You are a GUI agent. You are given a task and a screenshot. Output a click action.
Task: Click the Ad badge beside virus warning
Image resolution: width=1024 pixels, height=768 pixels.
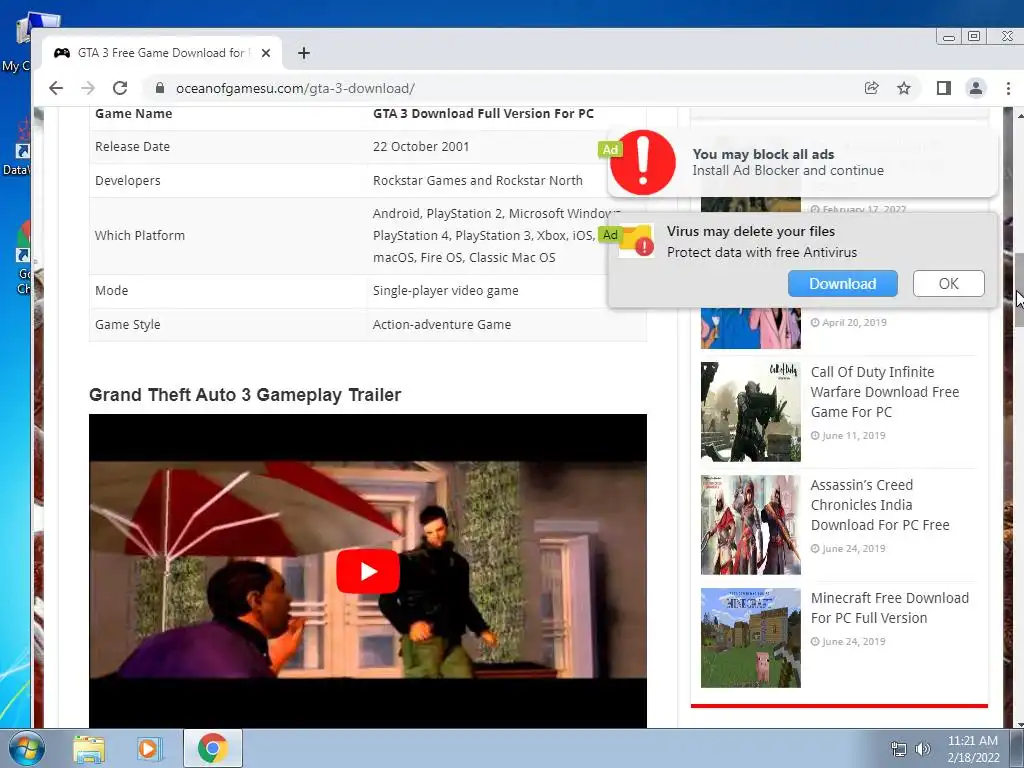pyautogui.click(x=610, y=234)
